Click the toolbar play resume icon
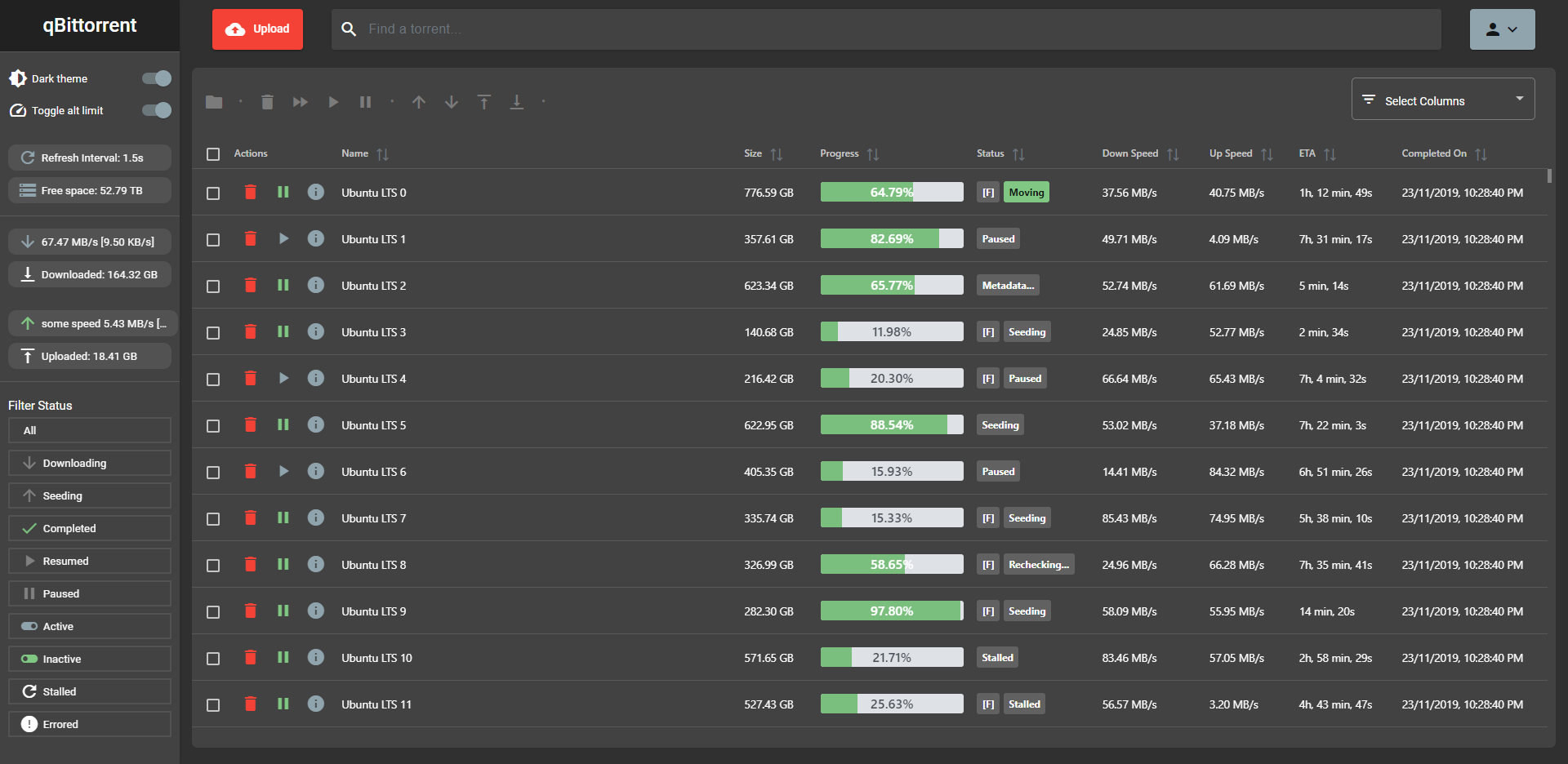 (x=333, y=102)
